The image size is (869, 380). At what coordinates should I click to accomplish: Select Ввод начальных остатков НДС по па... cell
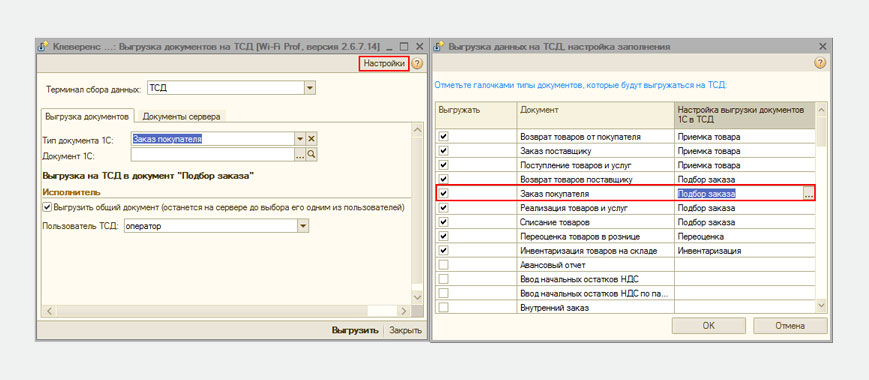[596, 293]
